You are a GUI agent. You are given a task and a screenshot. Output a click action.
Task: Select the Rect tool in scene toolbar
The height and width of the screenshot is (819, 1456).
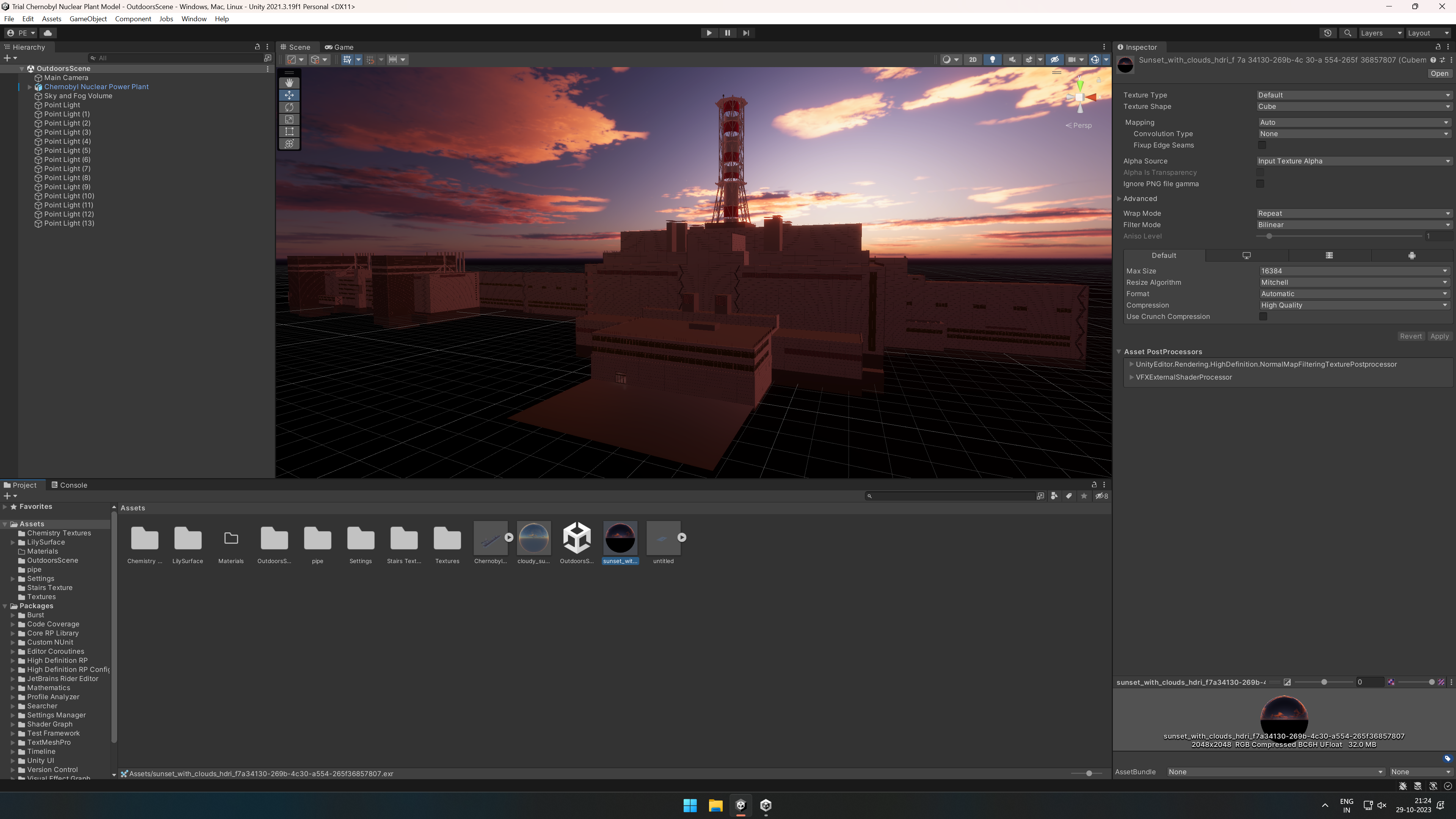[289, 132]
